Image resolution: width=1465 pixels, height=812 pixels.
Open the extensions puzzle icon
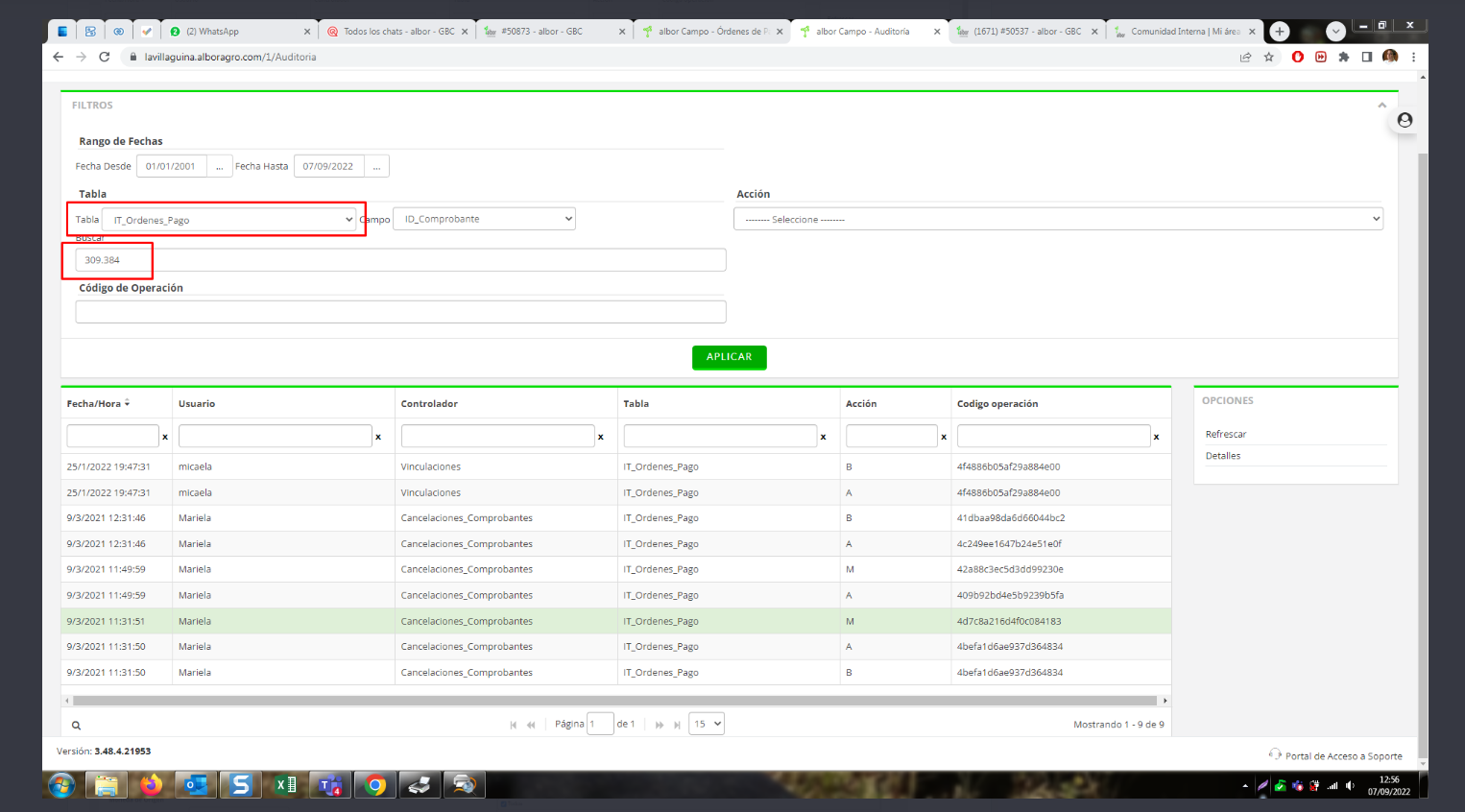point(1344,57)
